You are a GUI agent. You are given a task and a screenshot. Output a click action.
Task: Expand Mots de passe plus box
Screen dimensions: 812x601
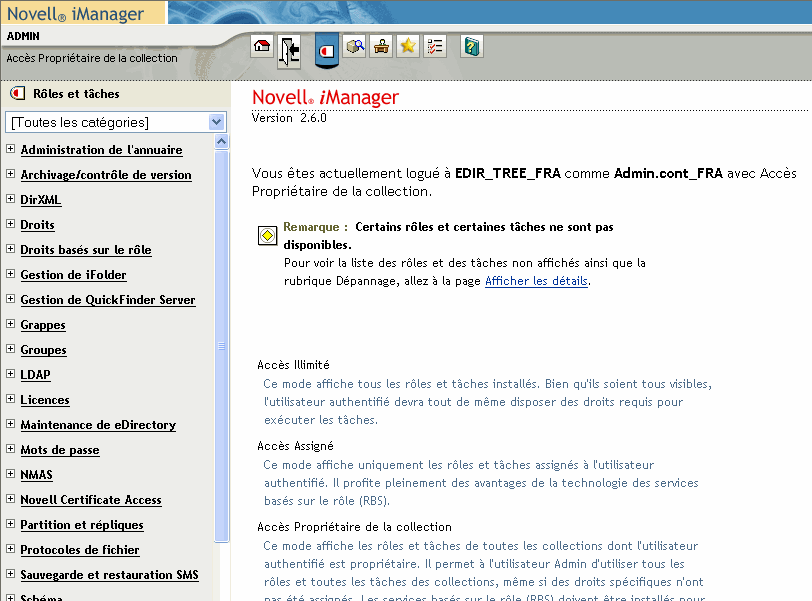(x=10, y=448)
